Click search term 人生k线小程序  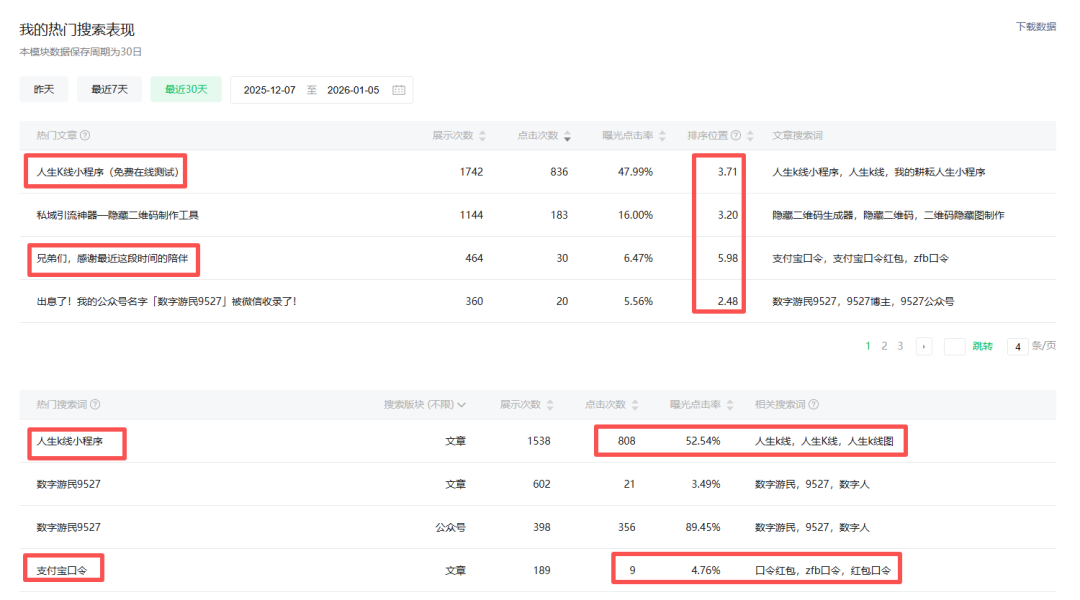[x=70, y=442]
